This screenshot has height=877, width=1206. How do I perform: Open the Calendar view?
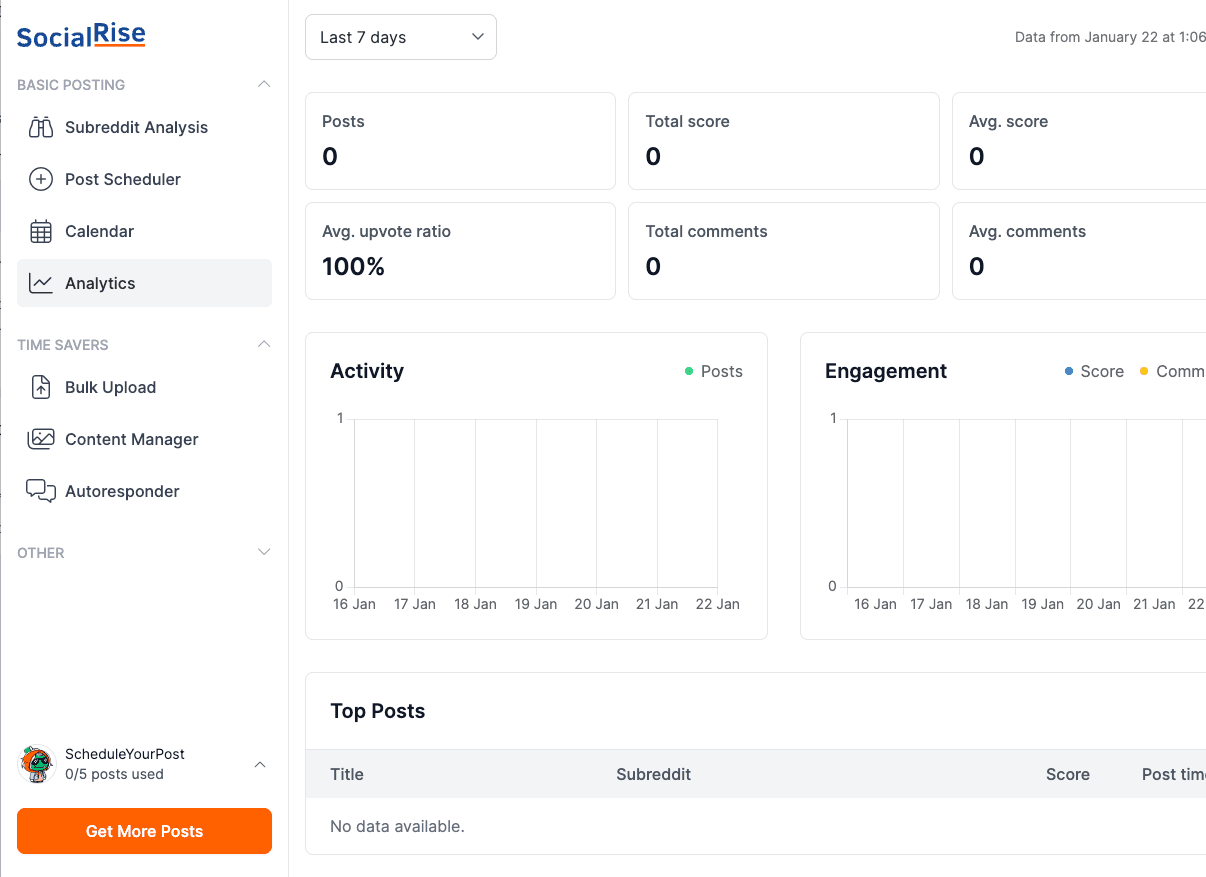click(144, 231)
